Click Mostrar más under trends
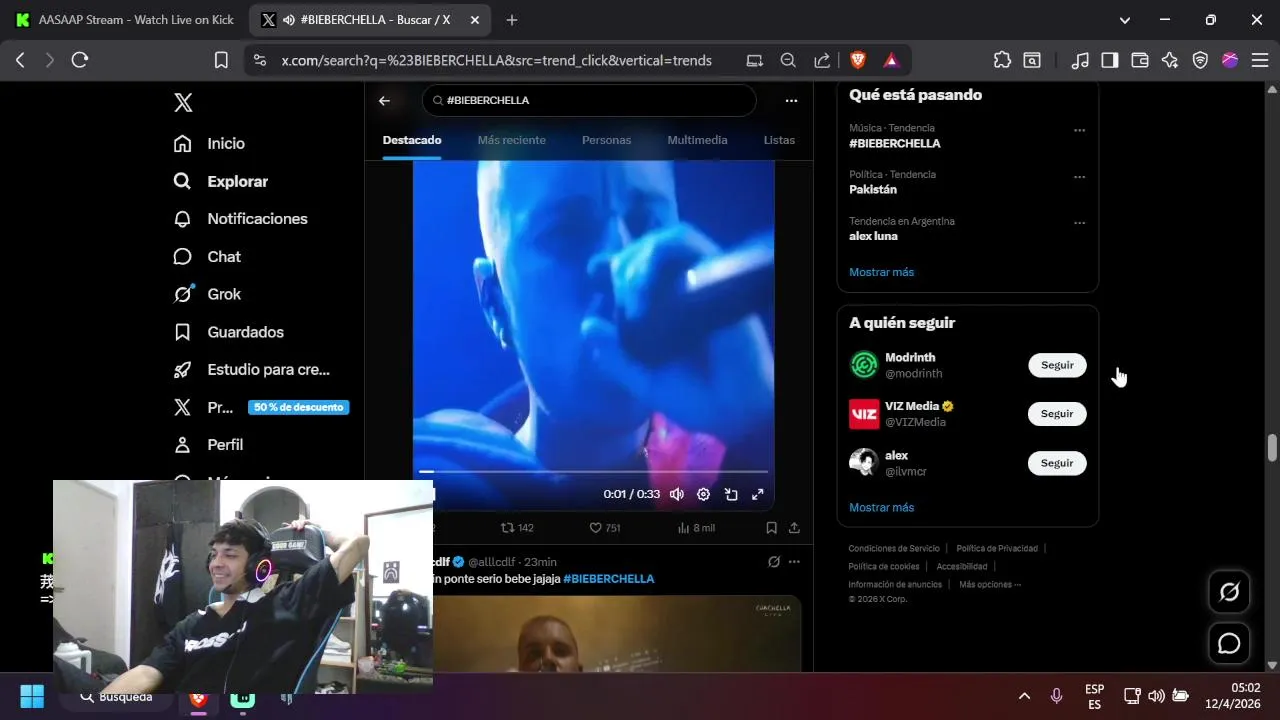 881,272
